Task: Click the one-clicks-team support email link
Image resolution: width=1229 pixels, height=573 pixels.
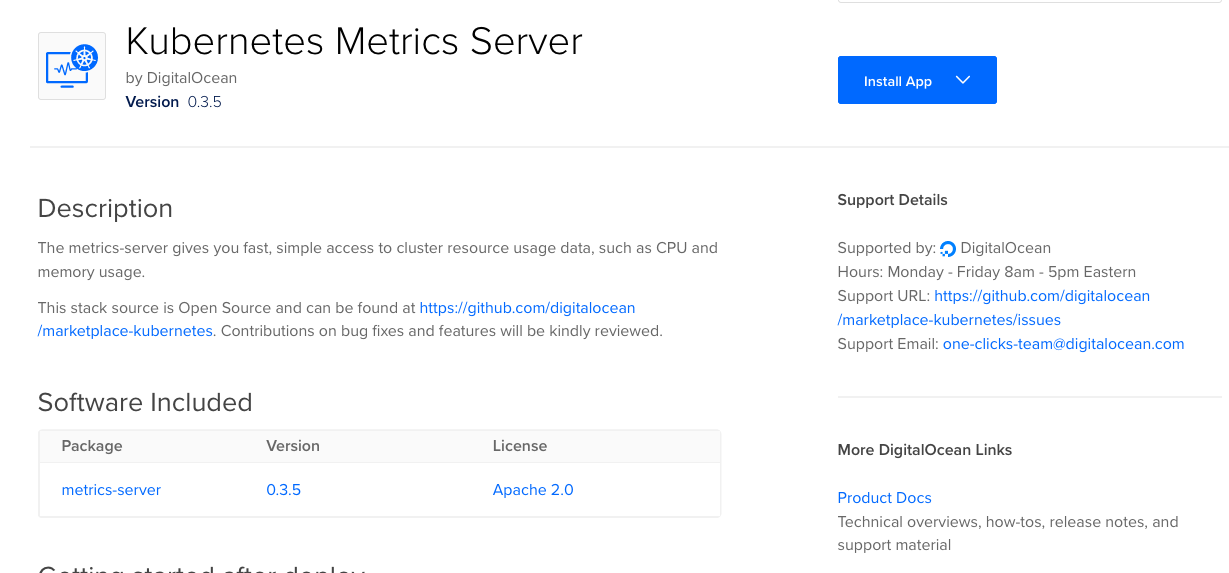Action: [1063, 344]
